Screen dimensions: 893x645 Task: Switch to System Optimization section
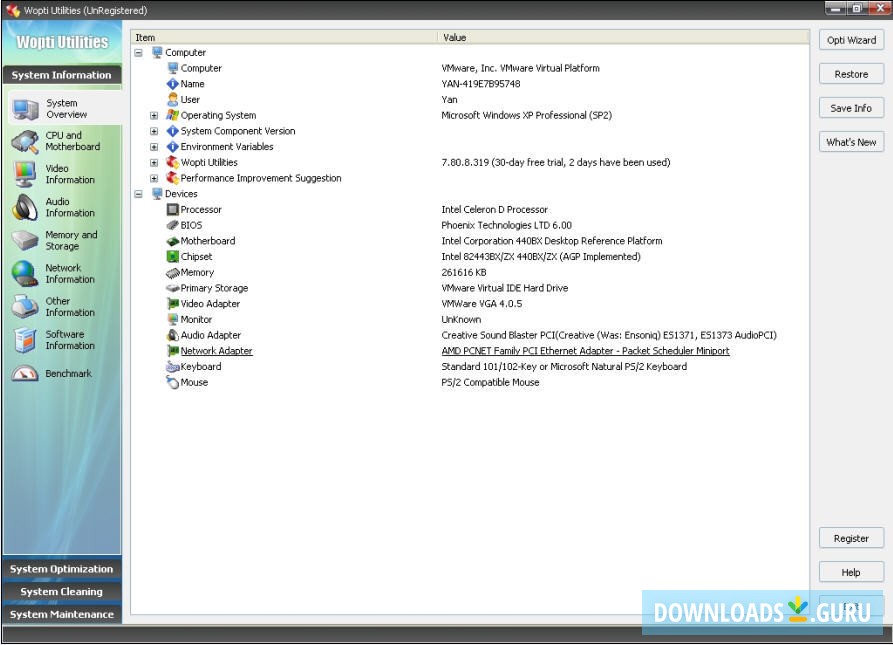tap(62, 569)
